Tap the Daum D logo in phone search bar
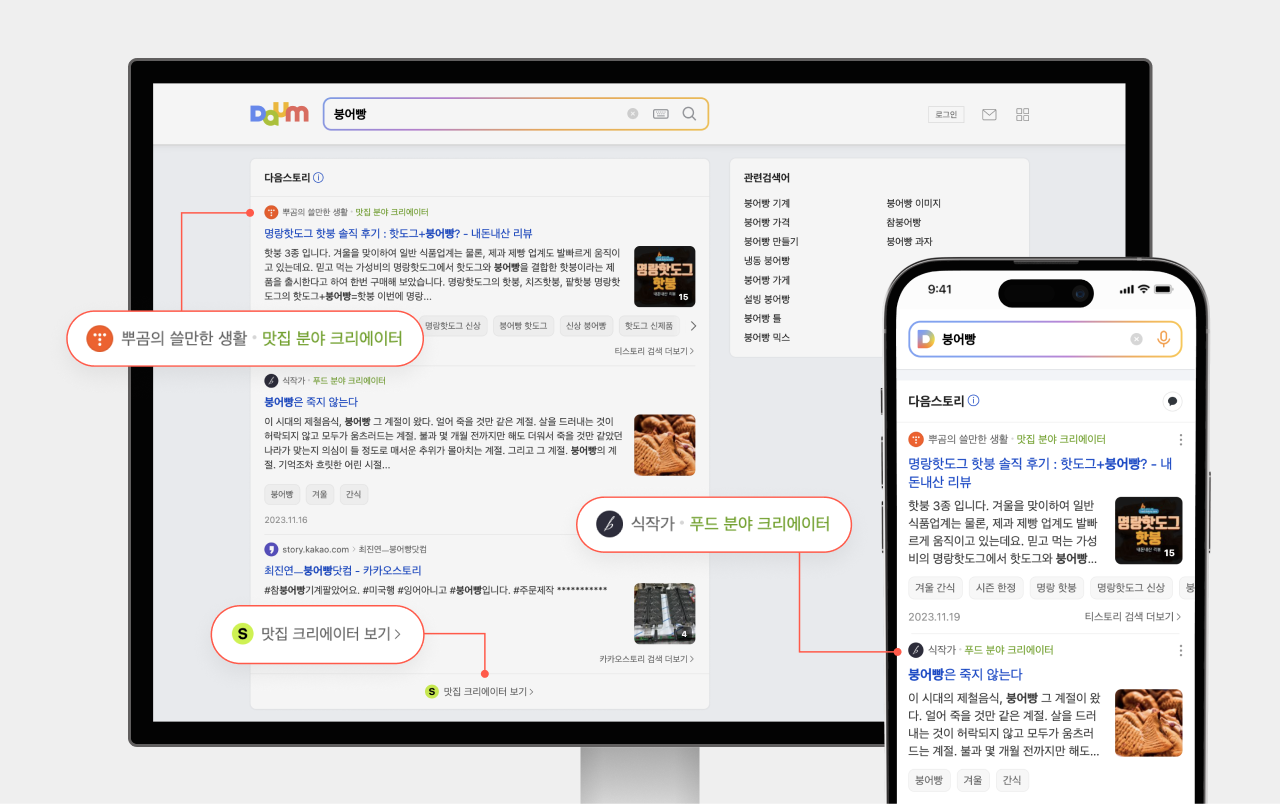Viewport: 1280px width, 804px height. coord(925,339)
